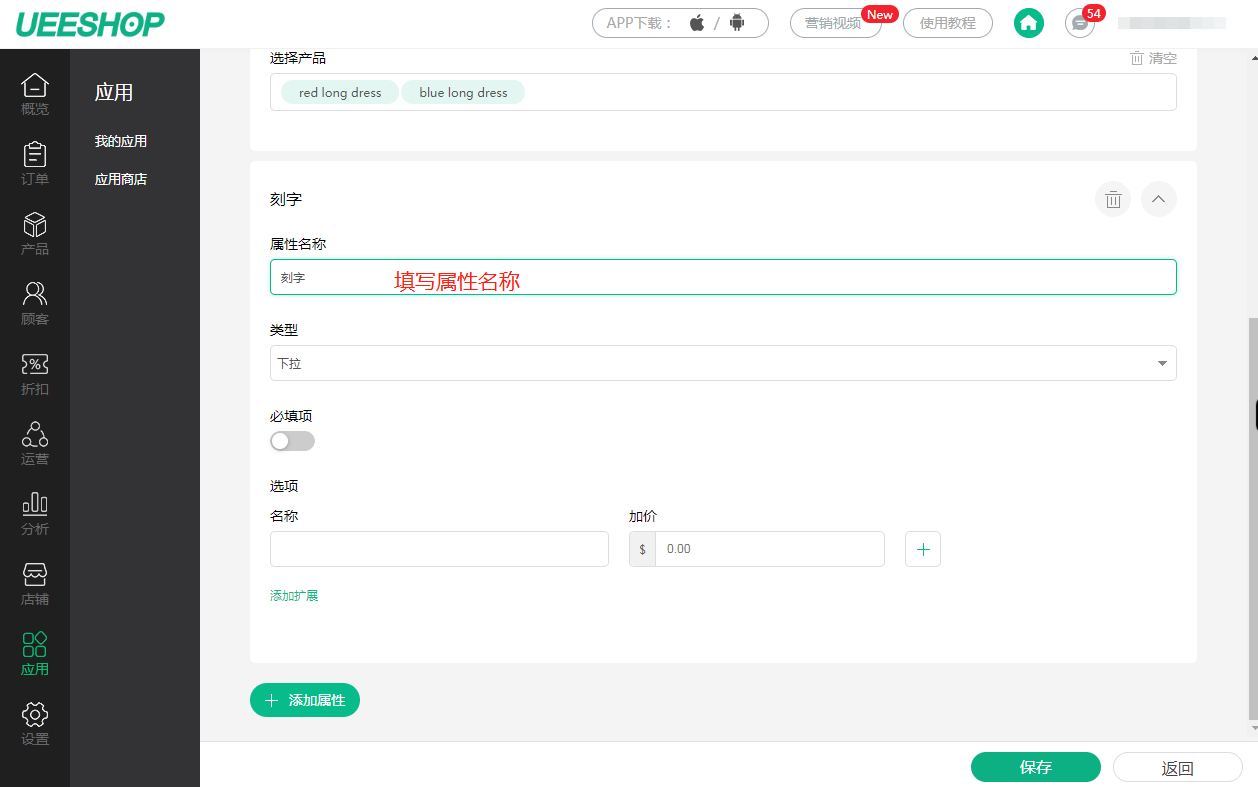Viewport: 1258px width, 787px height.
Task: Open the 使用教程 tutorial button
Action: [947, 23]
